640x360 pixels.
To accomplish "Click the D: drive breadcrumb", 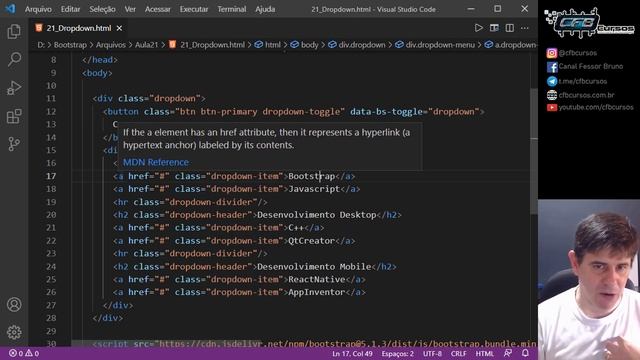I will pos(41,45).
